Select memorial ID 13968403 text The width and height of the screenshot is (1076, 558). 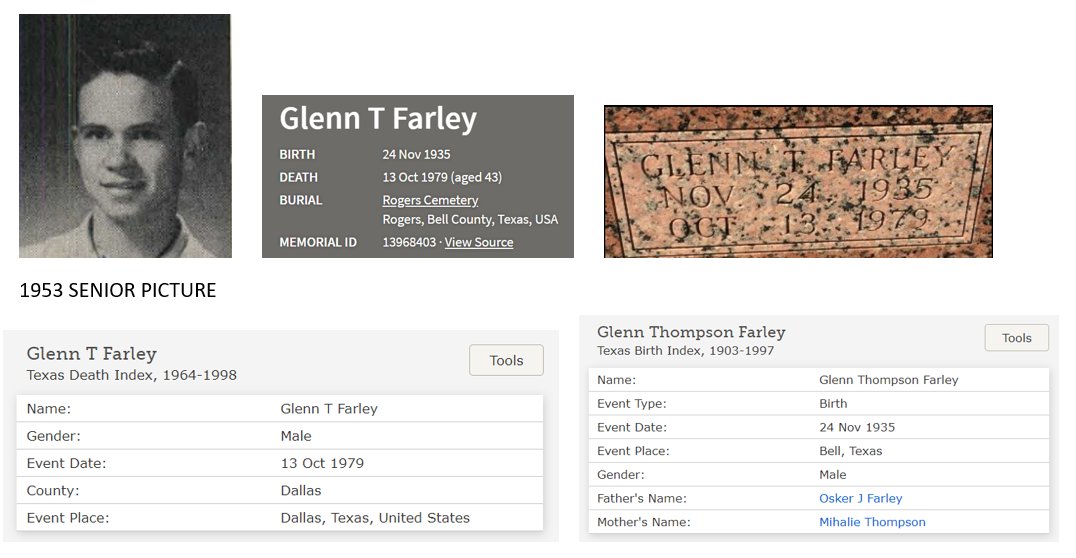[409, 242]
